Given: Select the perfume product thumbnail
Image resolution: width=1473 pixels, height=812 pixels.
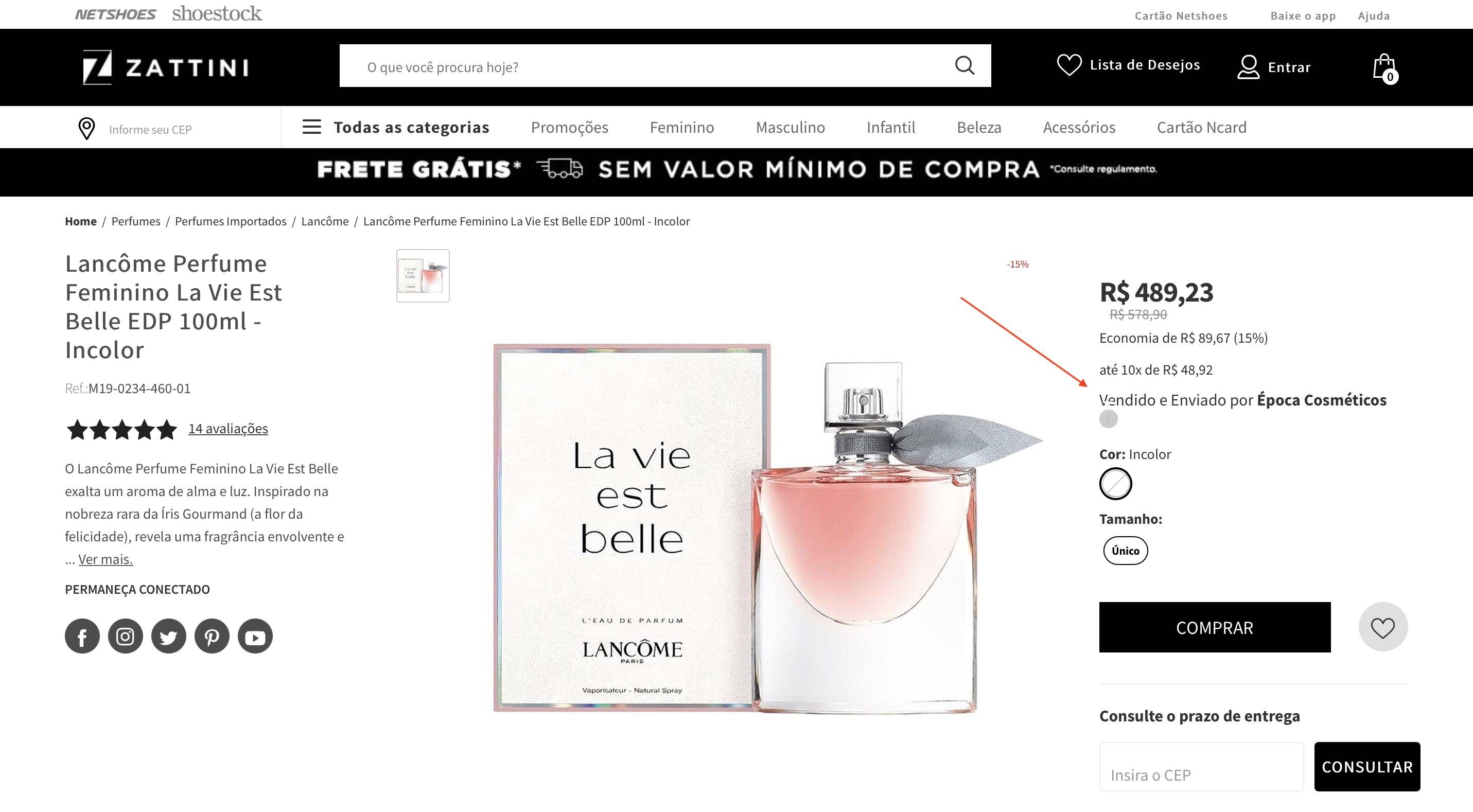Looking at the screenshot, I should pos(423,276).
